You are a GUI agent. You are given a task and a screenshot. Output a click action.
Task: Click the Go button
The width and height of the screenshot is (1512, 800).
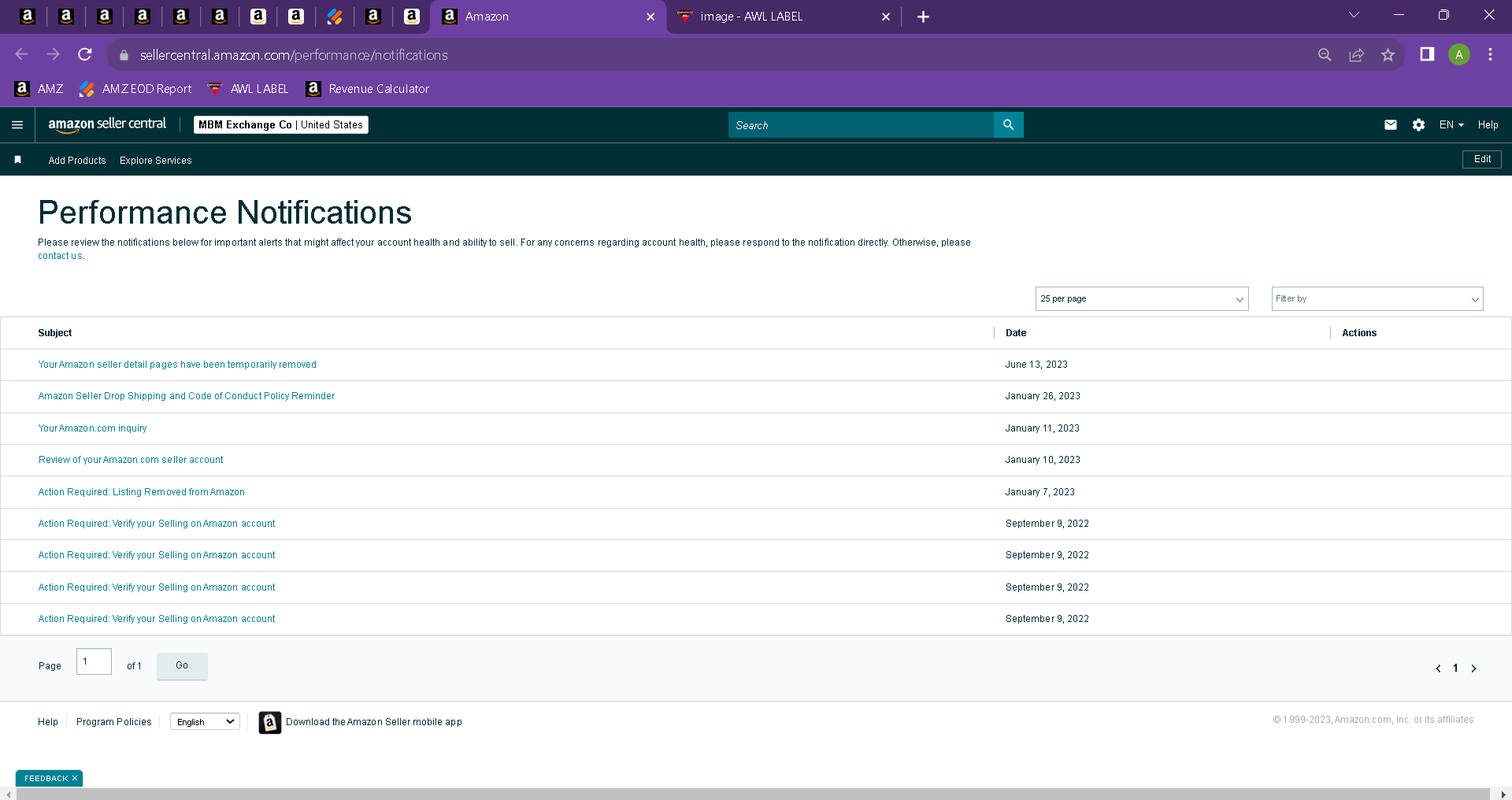[x=182, y=665]
